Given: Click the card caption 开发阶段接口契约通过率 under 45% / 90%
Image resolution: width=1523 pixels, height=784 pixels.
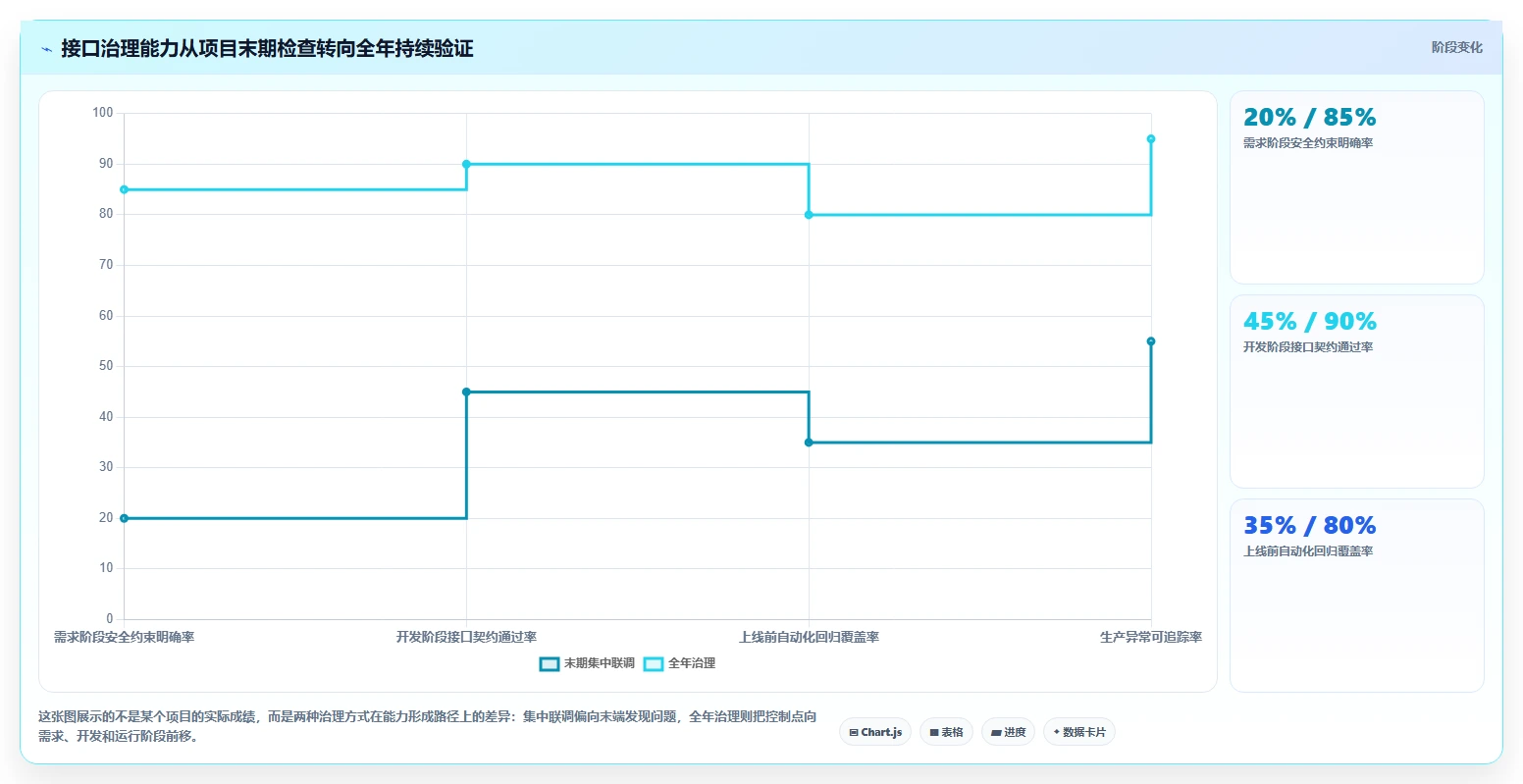Looking at the screenshot, I should pyautogui.click(x=1308, y=347).
